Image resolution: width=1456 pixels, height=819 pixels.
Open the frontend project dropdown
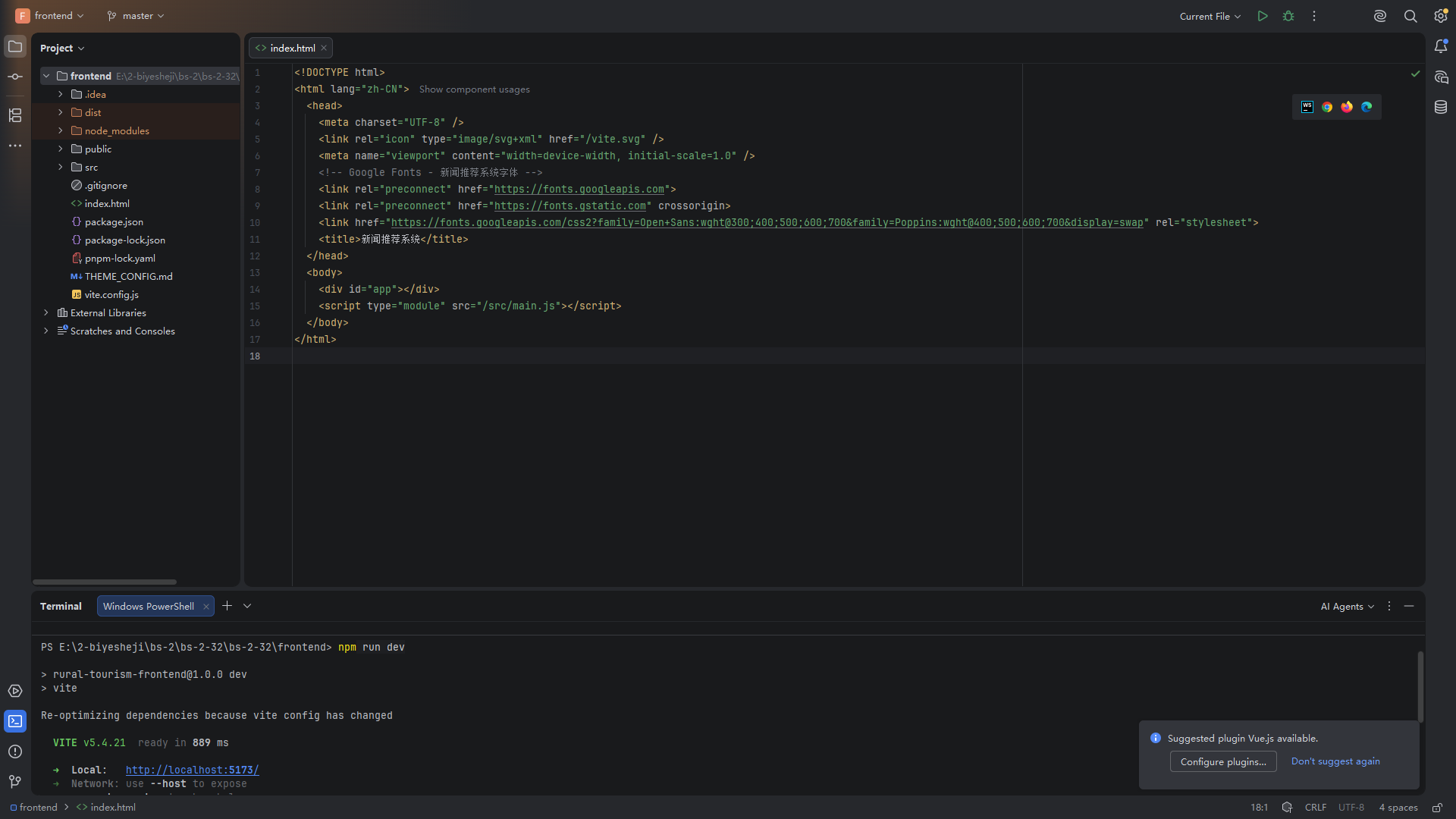click(x=50, y=16)
